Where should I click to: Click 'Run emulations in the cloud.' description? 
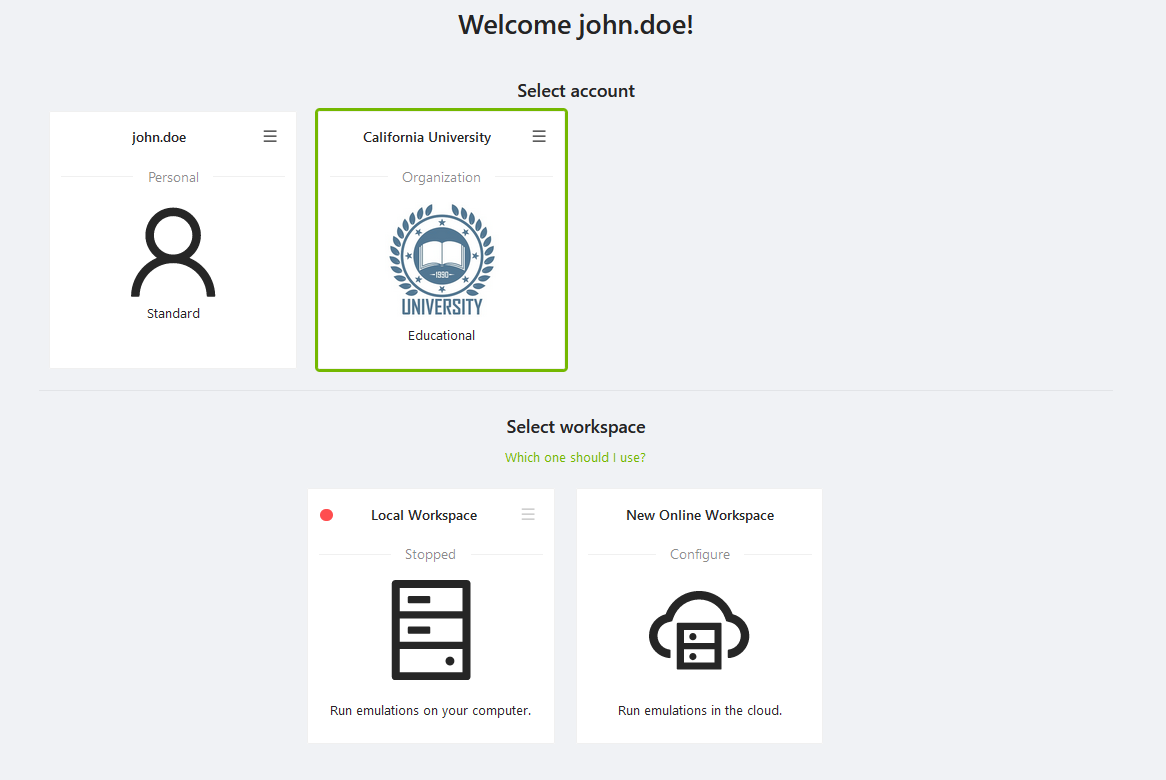point(700,711)
